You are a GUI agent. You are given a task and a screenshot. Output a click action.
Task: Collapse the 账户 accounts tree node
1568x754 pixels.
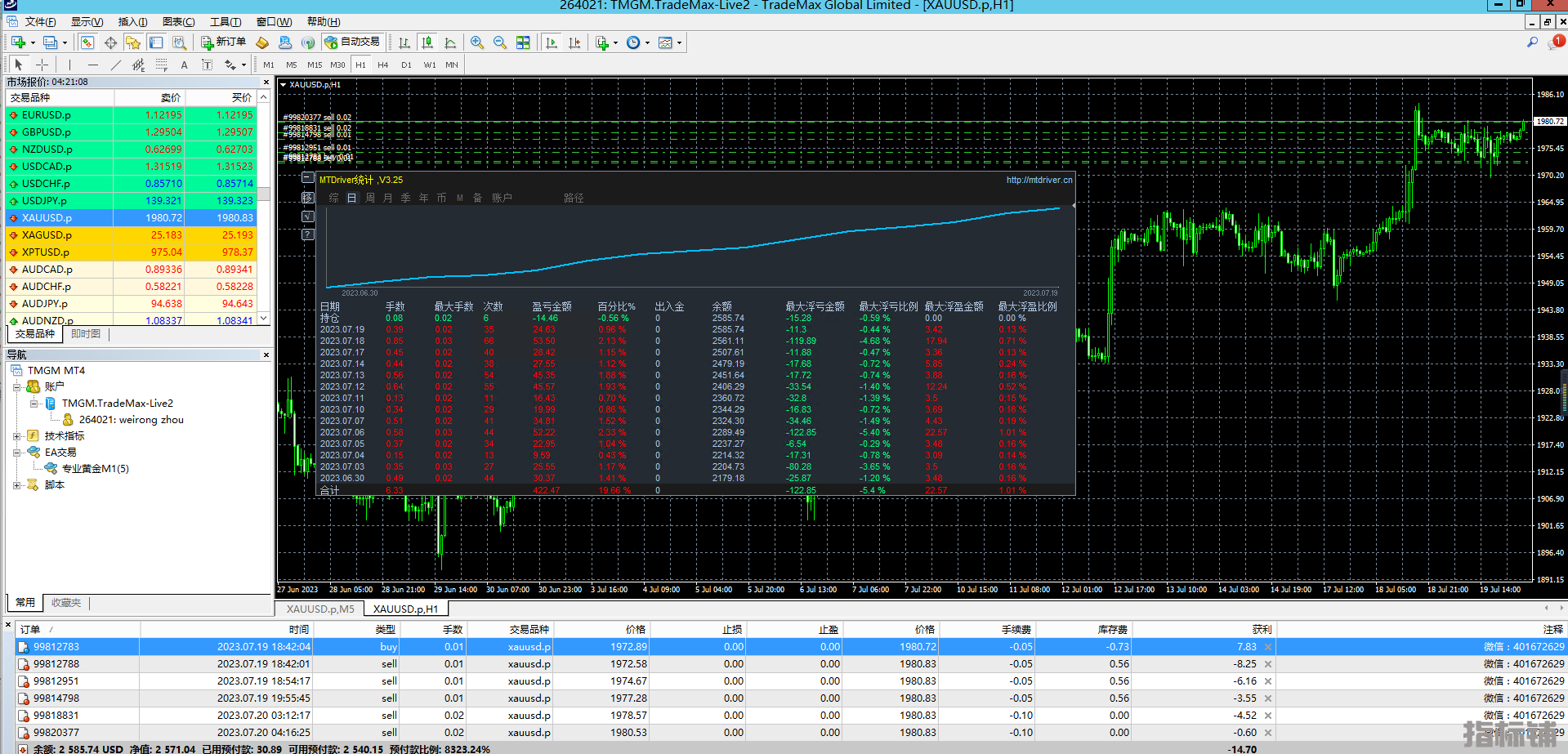[x=17, y=387]
